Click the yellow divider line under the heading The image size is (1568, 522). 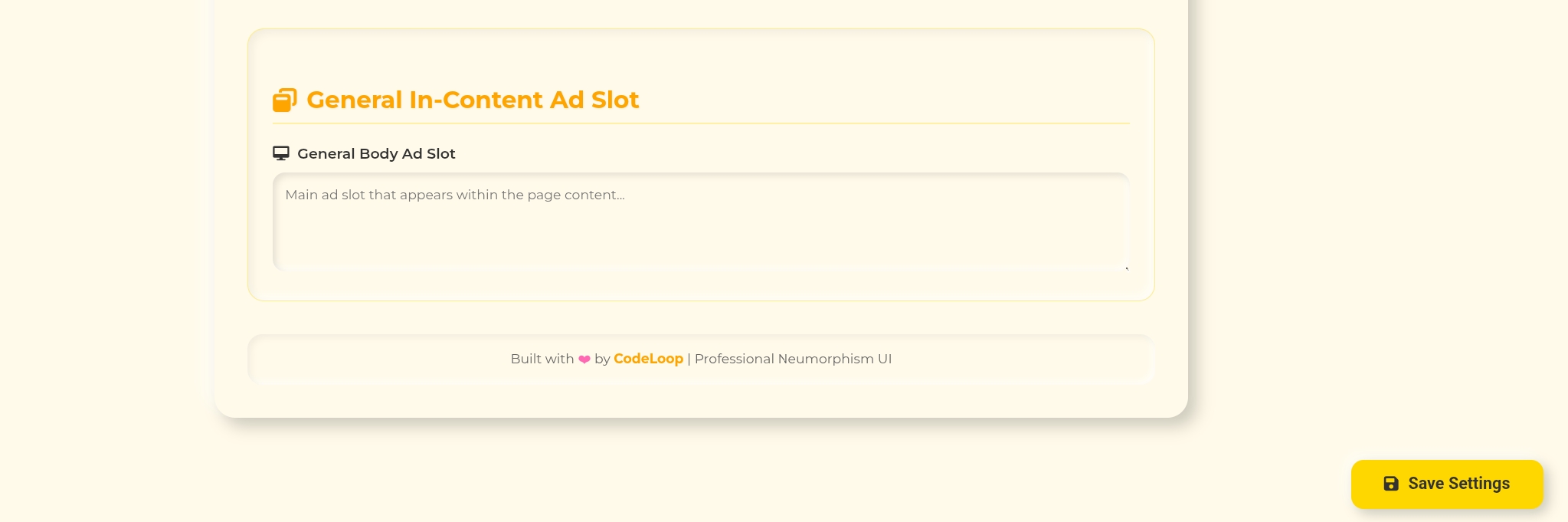click(x=700, y=123)
